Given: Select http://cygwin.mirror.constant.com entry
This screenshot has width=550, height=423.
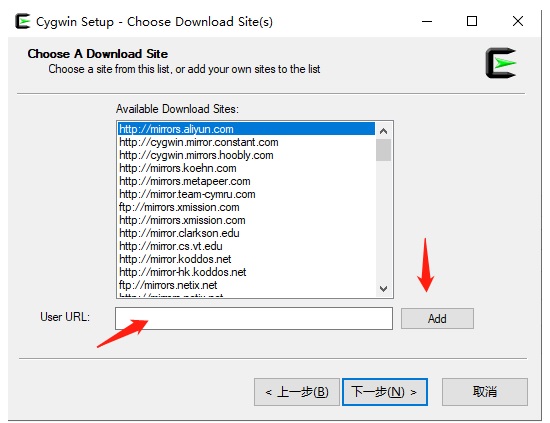Looking at the screenshot, I should [x=246, y=142].
